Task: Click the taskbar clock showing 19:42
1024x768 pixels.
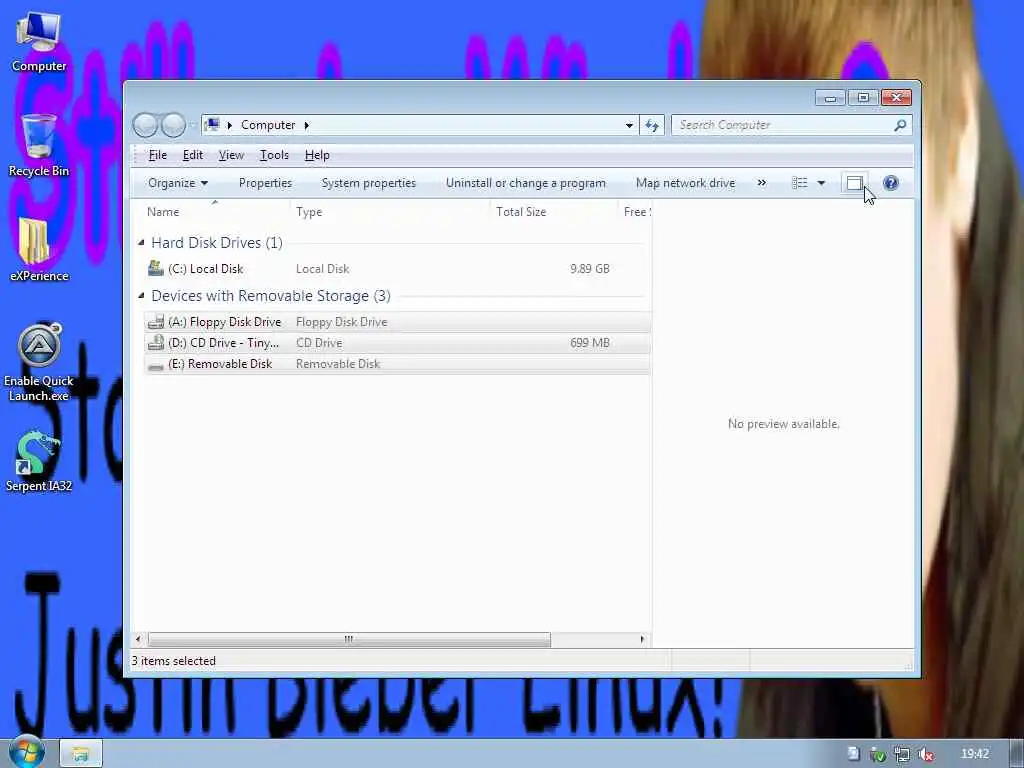Action: pyautogui.click(x=974, y=754)
